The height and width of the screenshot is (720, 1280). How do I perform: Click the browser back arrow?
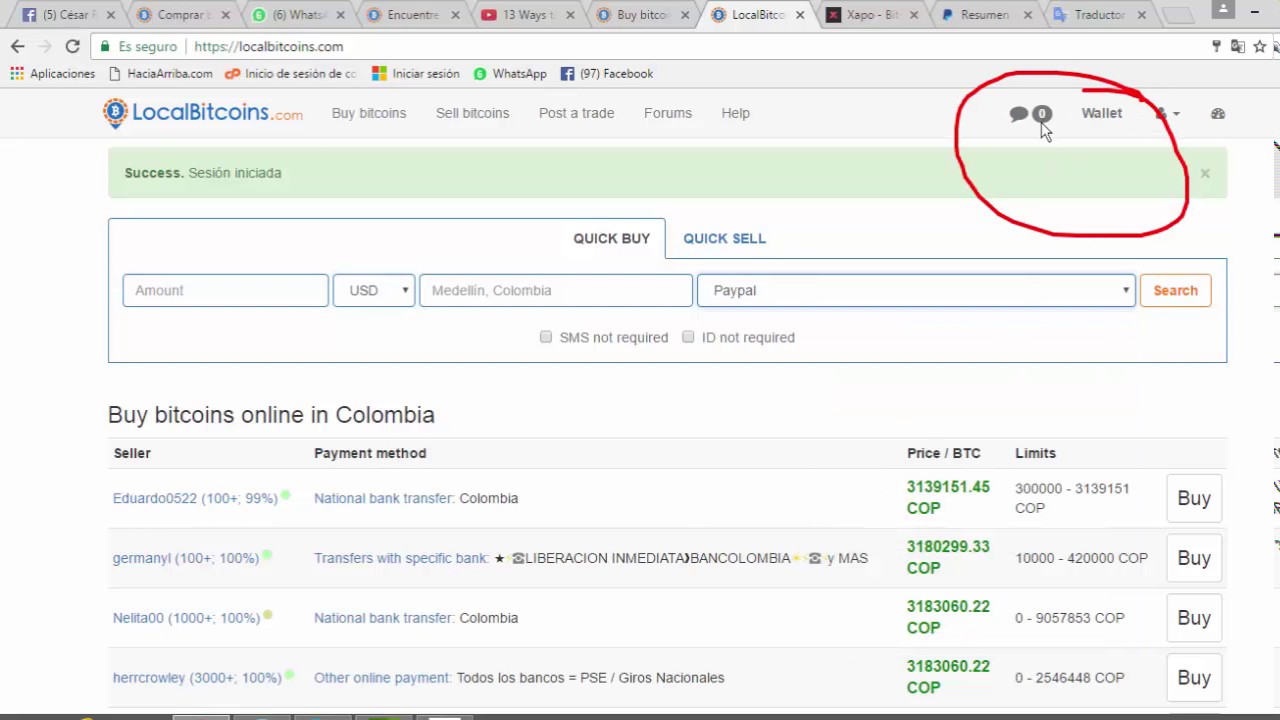(17, 47)
